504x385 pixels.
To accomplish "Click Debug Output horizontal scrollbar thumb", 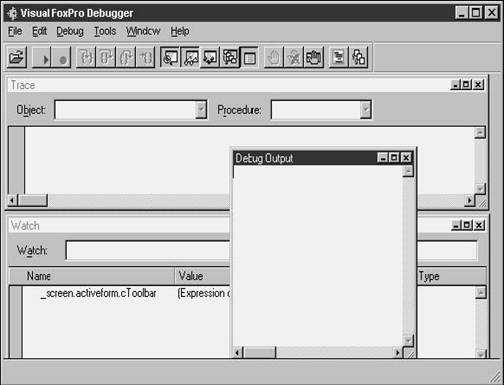I will click(x=260, y=352).
